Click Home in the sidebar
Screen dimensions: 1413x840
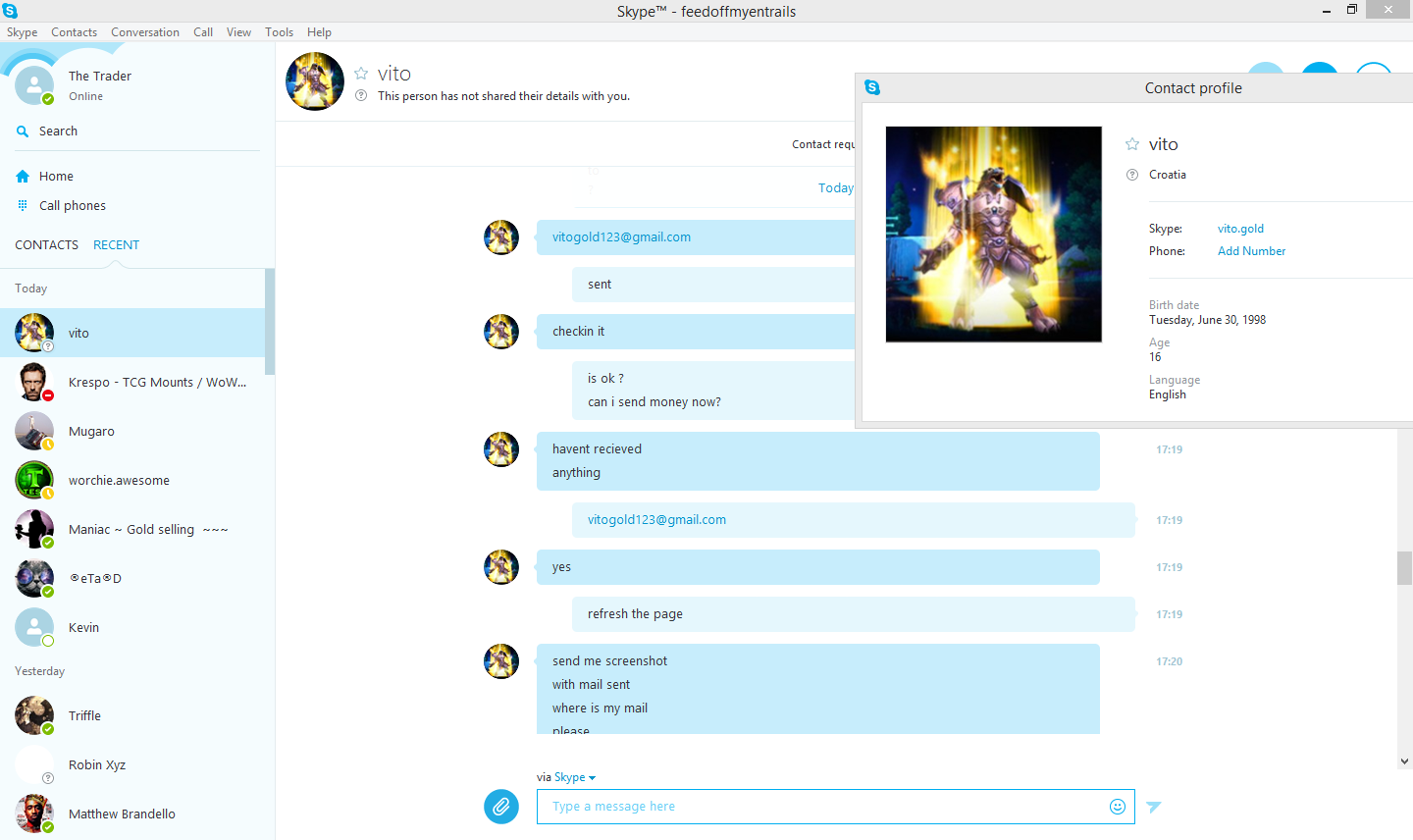point(56,177)
